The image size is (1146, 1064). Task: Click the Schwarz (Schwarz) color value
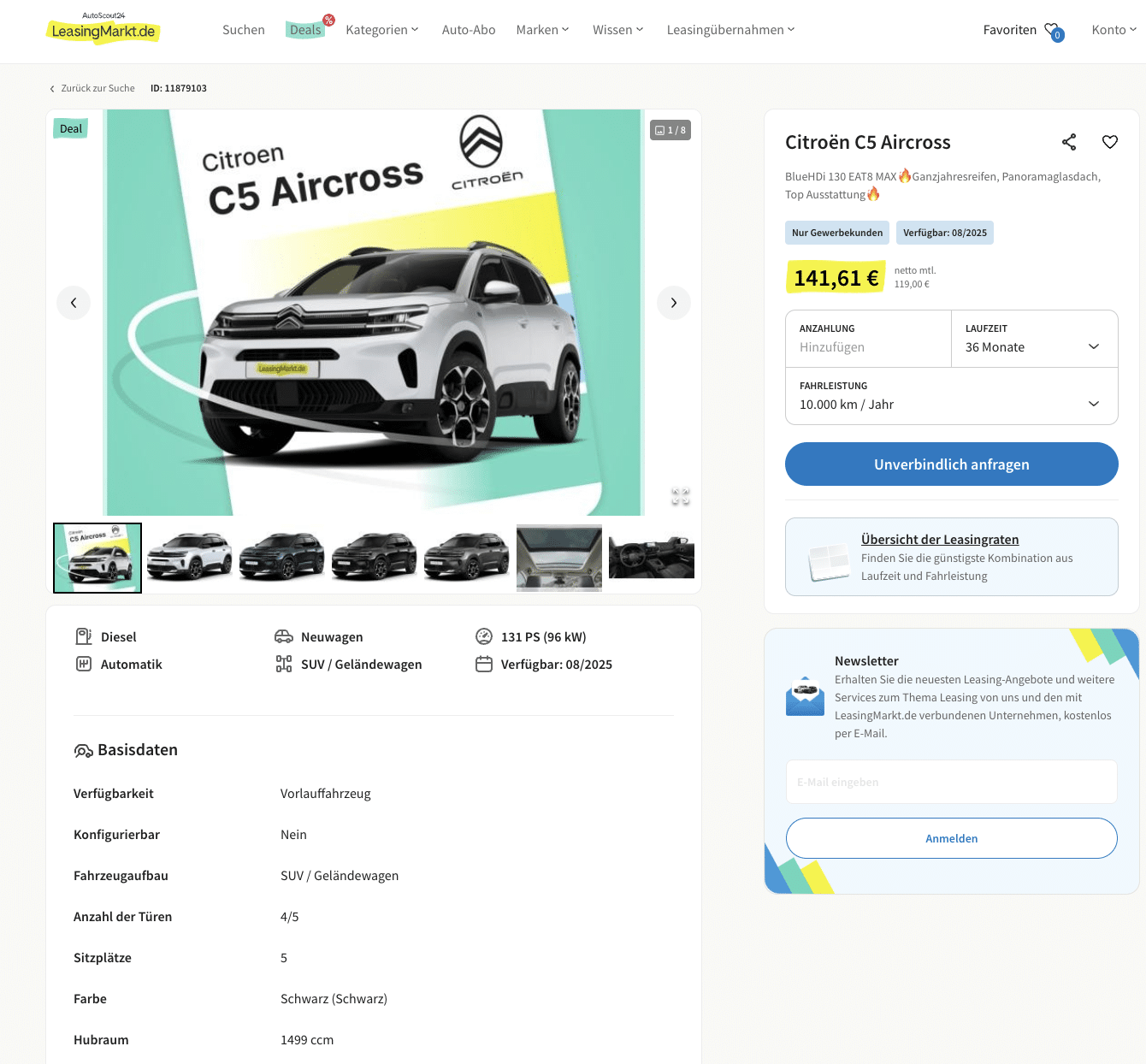click(x=334, y=999)
